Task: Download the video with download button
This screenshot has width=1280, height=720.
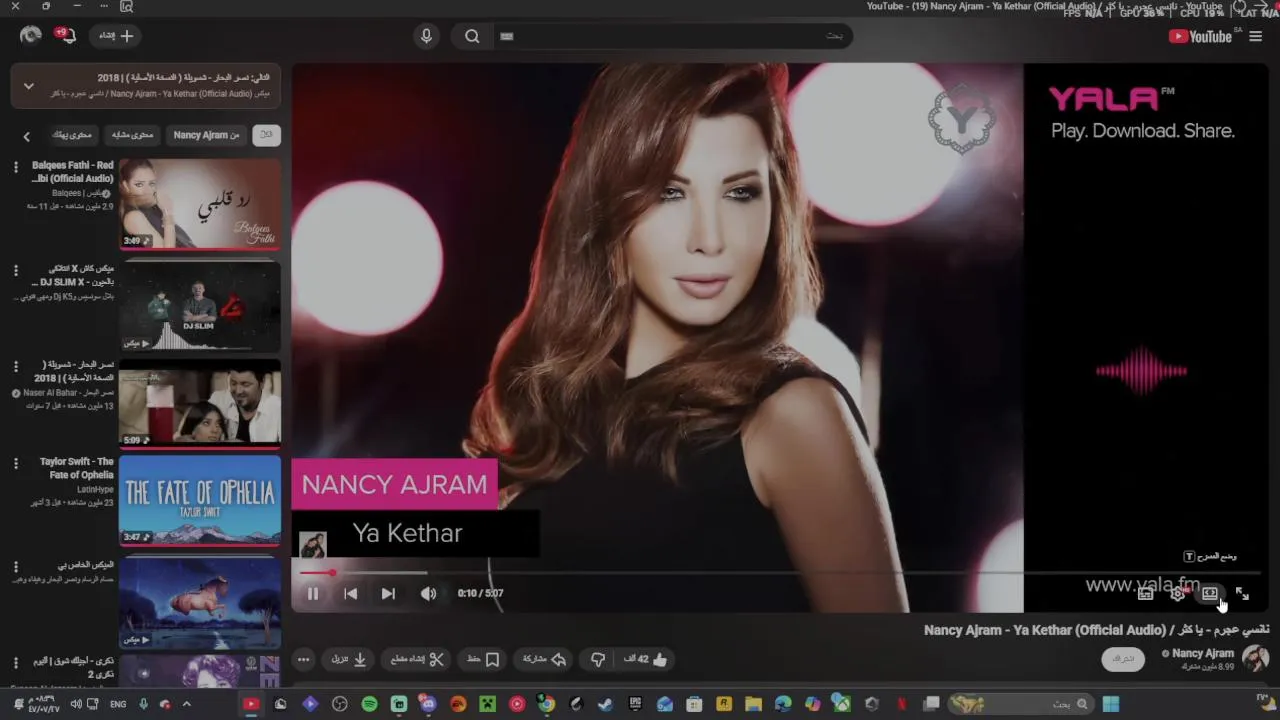Action: [350, 659]
